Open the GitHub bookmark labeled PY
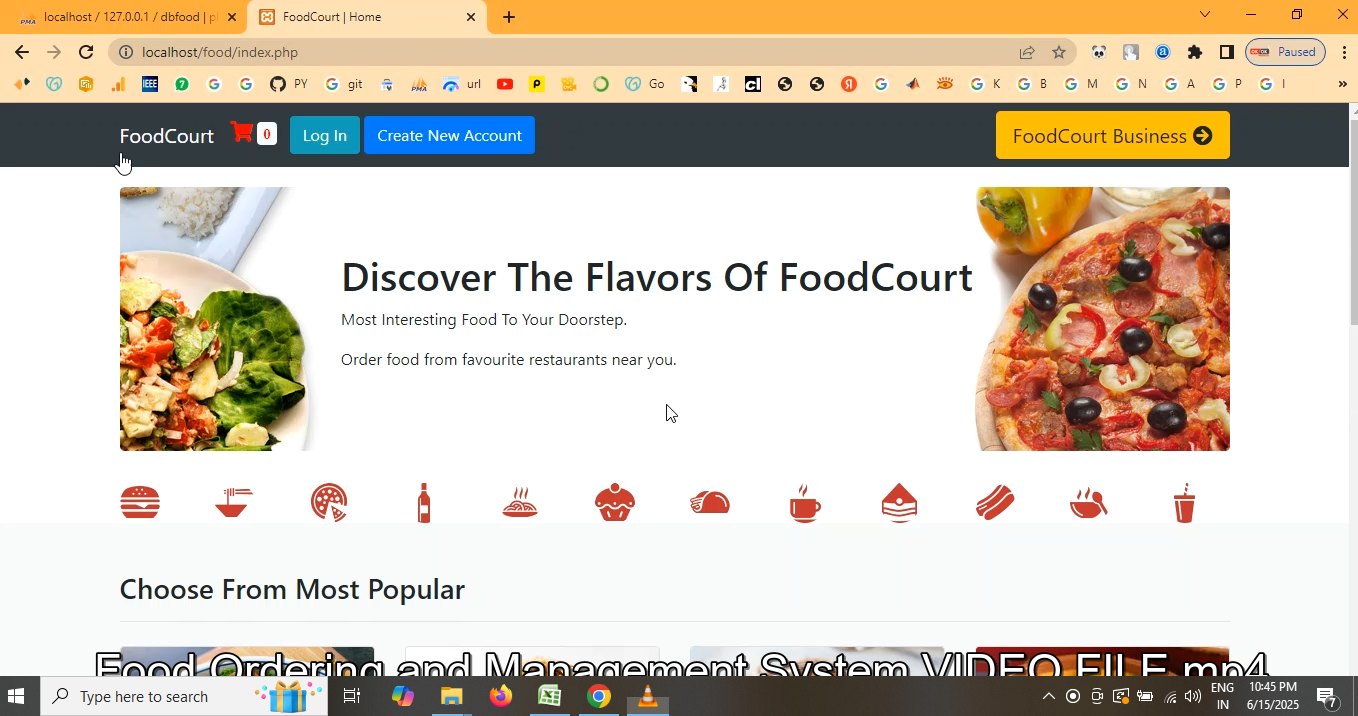 coord(288,84)
